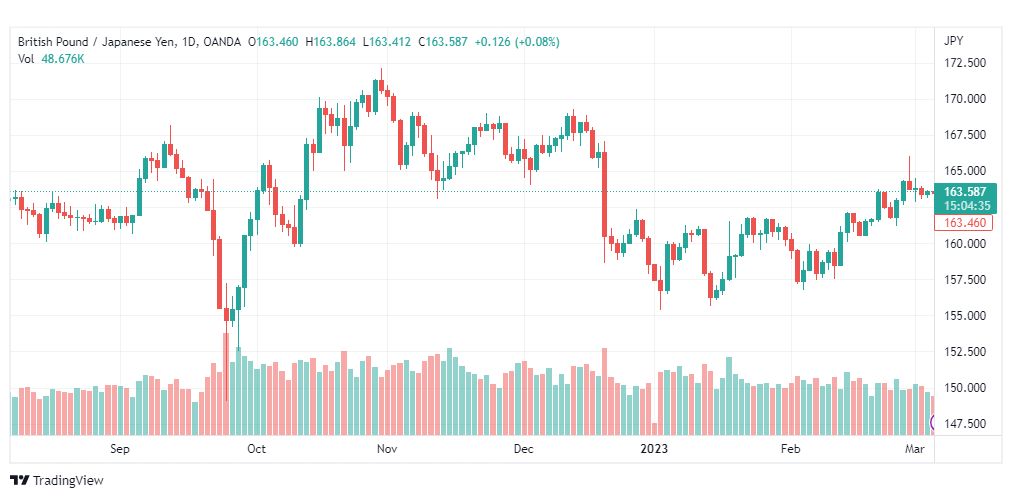Click the TradingView wordmark link
The width and height of the screenshot is (1012, 498).
68,481
